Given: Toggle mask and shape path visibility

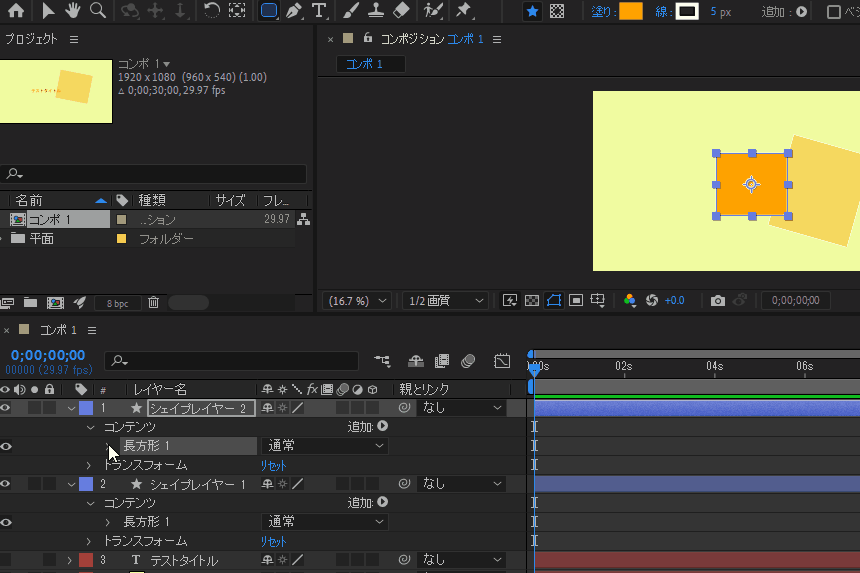Looking at the screenshot, I should point(554,300).
